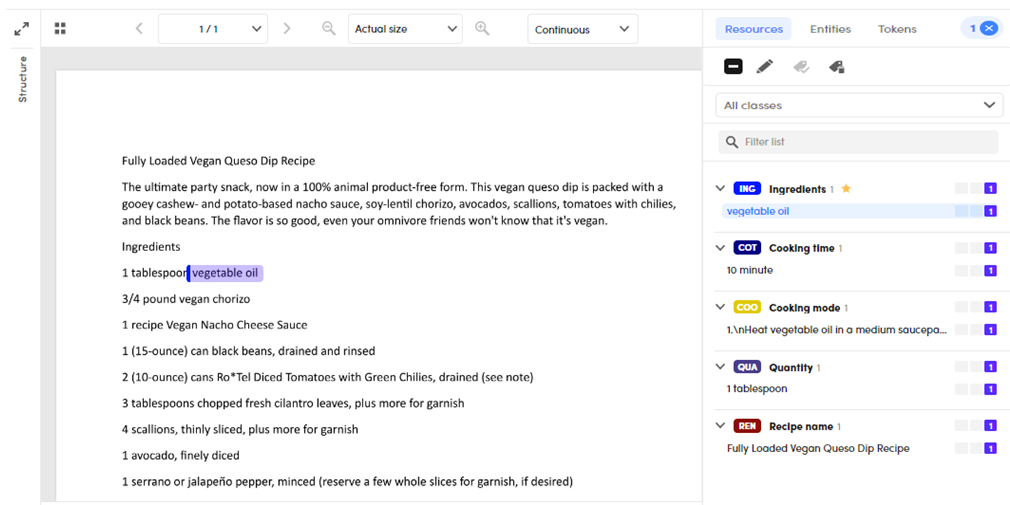Click the highlighted 'vegetable oil' annotation in document
This screenshot has width=1010, height=505.
point(225,273)
